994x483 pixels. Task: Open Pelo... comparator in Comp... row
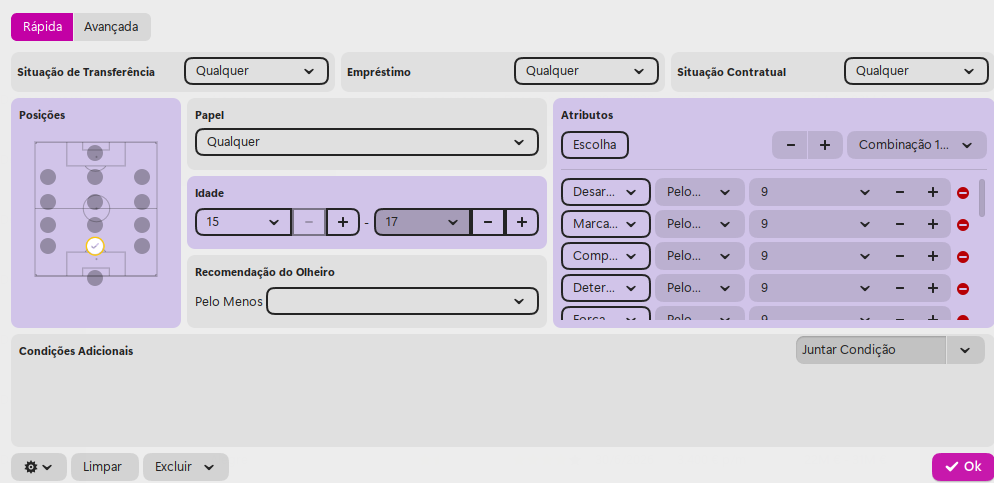700,255
